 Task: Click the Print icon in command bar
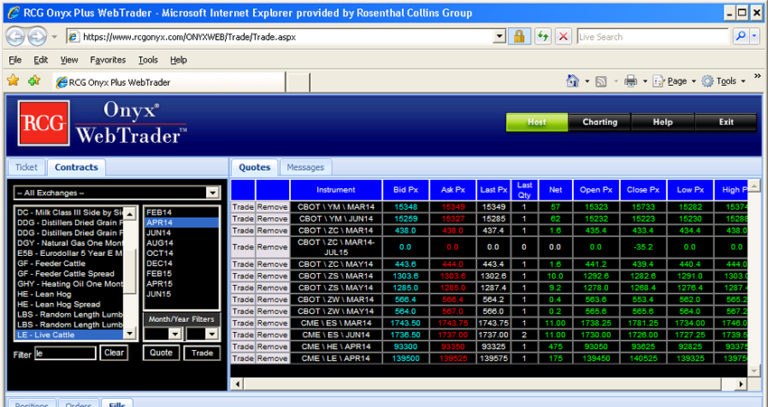[631, 81]
